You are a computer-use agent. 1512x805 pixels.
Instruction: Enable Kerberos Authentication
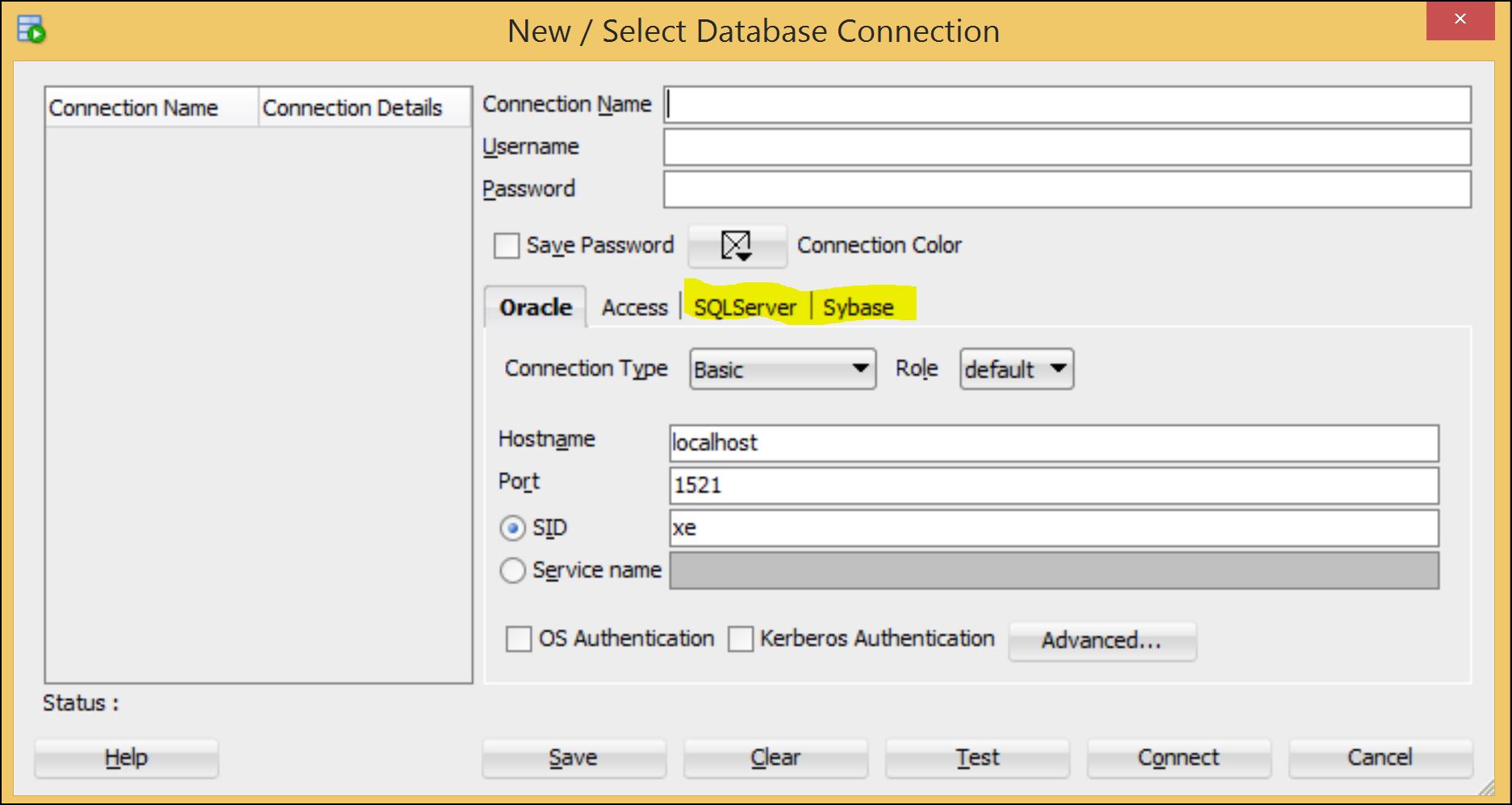pyautogui.click(x=740, y=639)
